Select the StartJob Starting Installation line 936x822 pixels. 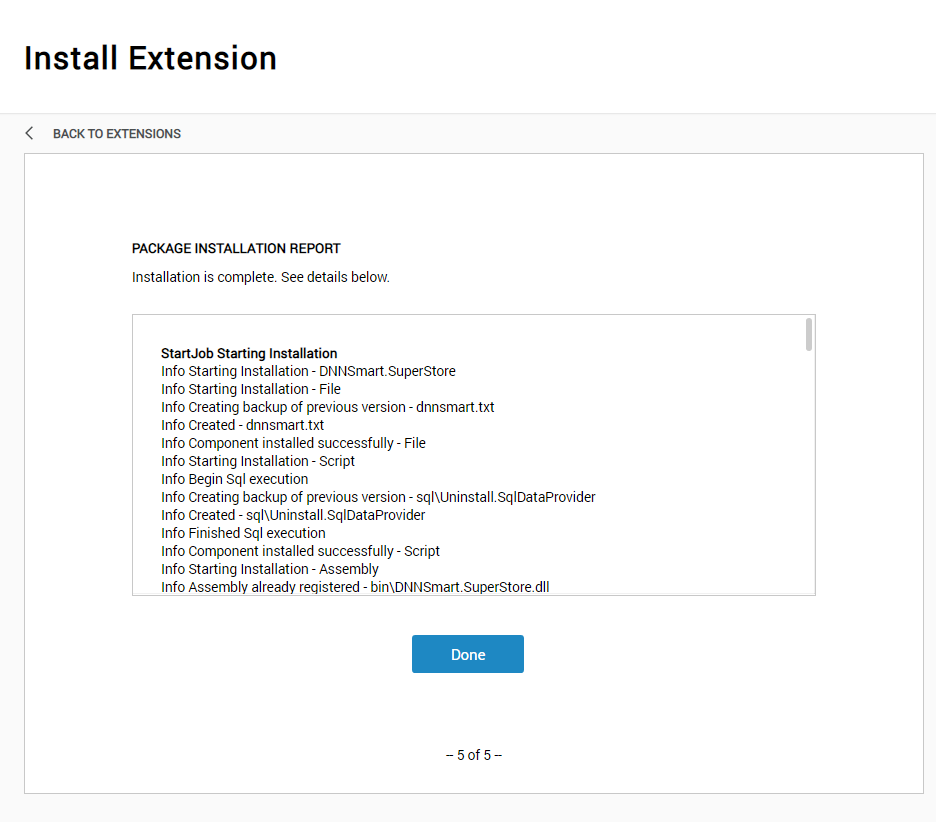pyautogui.click(x=249, y=353)
